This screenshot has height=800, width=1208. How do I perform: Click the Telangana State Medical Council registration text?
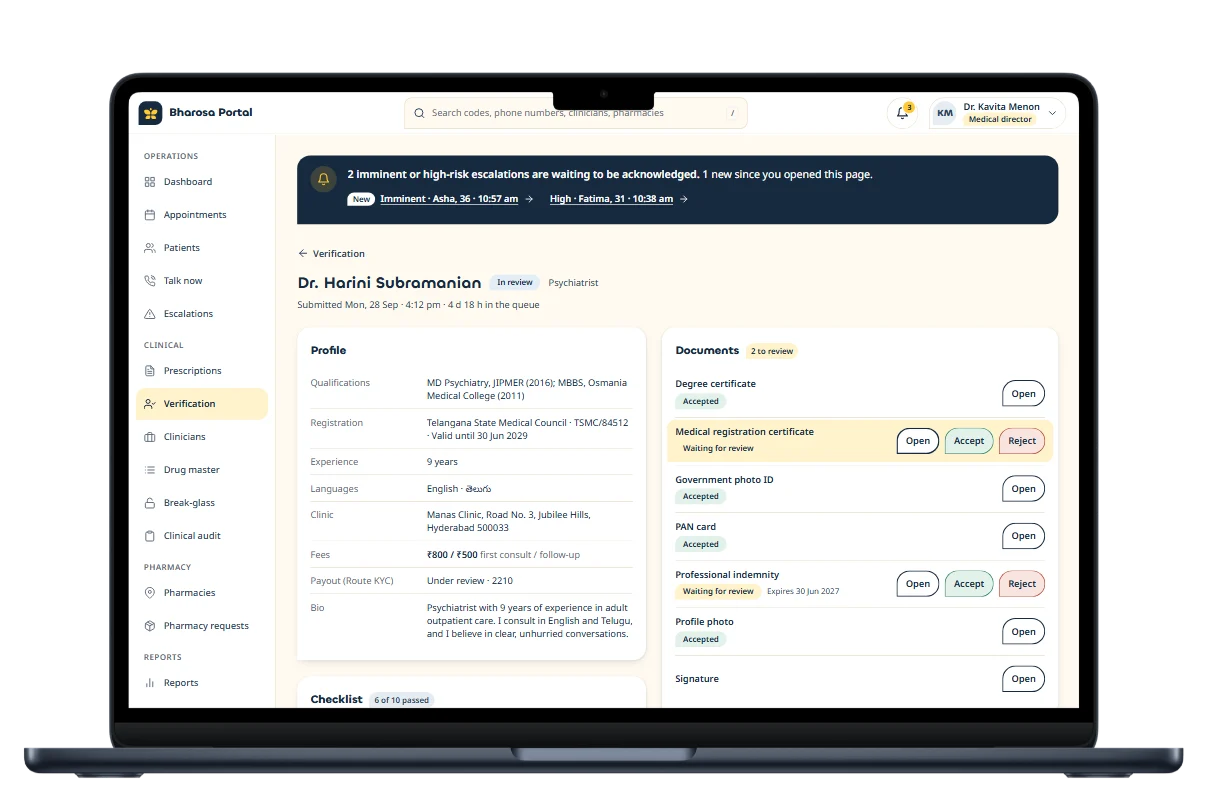pyautogui.click(x=528, y=430)
